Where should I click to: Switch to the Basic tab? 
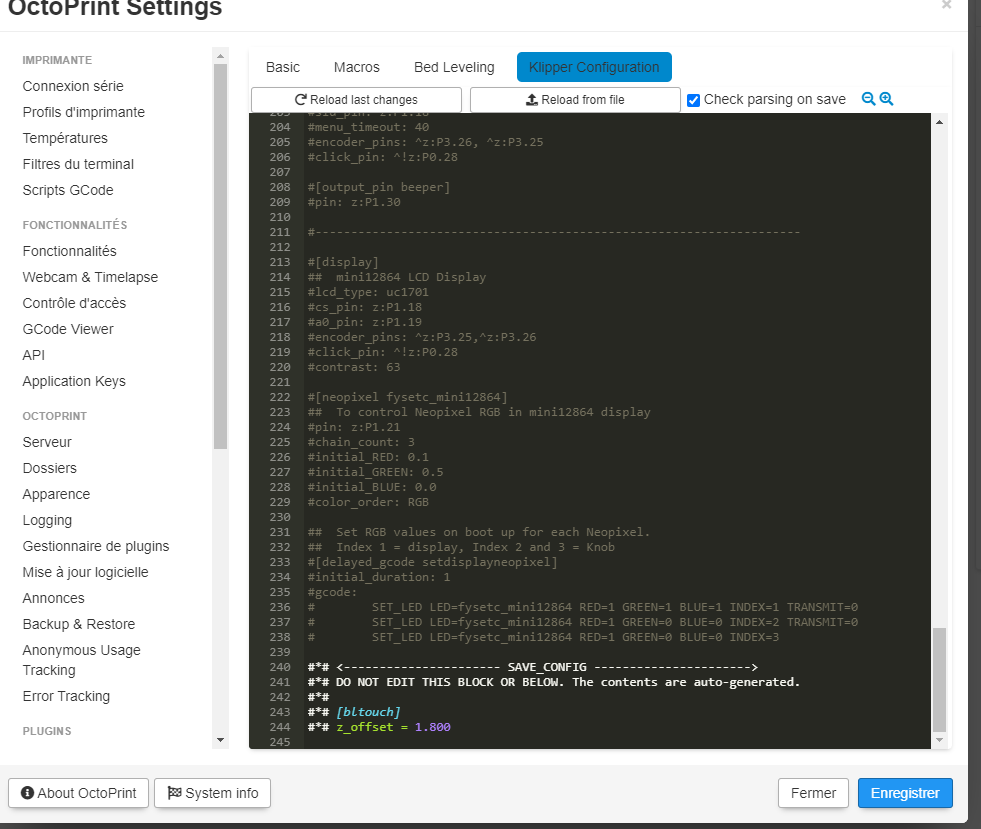[283, 67]
